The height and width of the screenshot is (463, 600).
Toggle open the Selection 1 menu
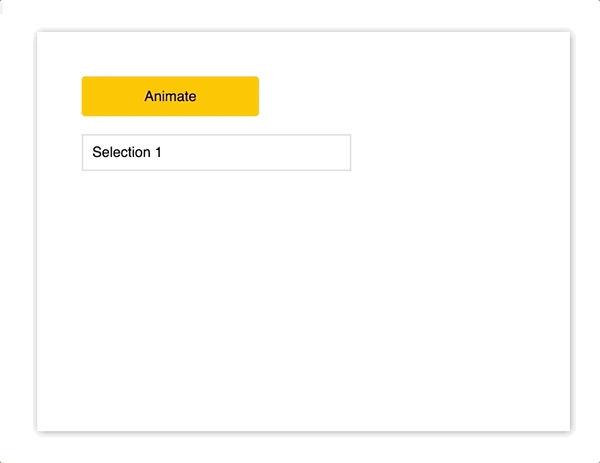click(x=216, y=153)
